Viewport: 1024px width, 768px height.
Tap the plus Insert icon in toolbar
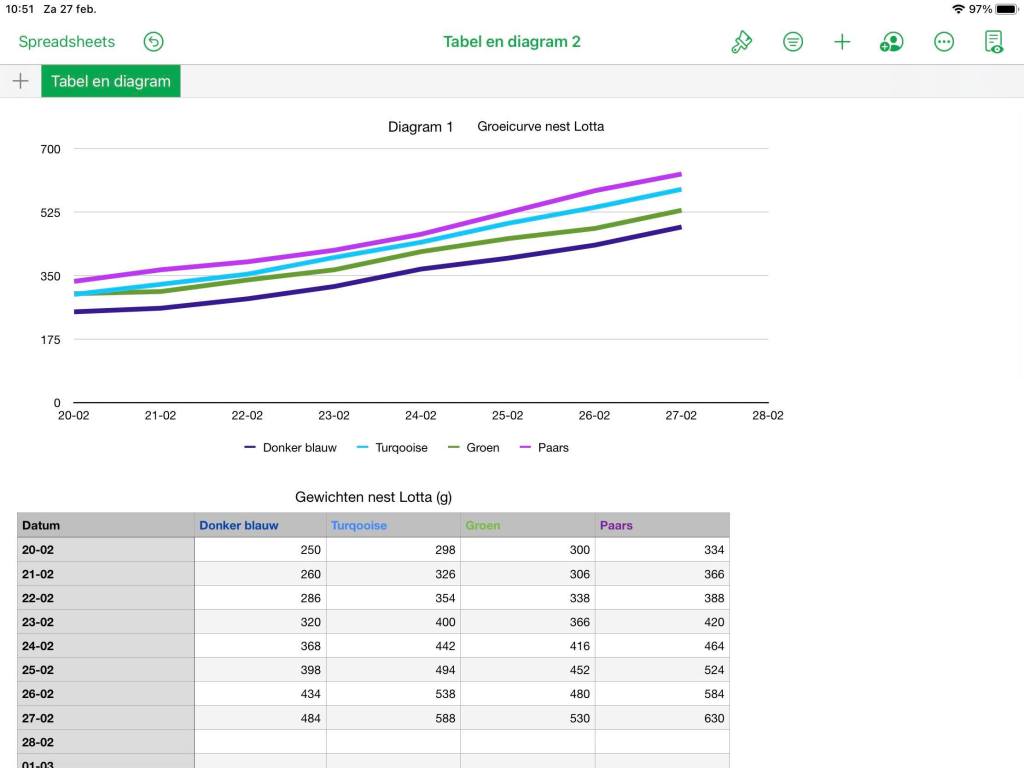842,42
